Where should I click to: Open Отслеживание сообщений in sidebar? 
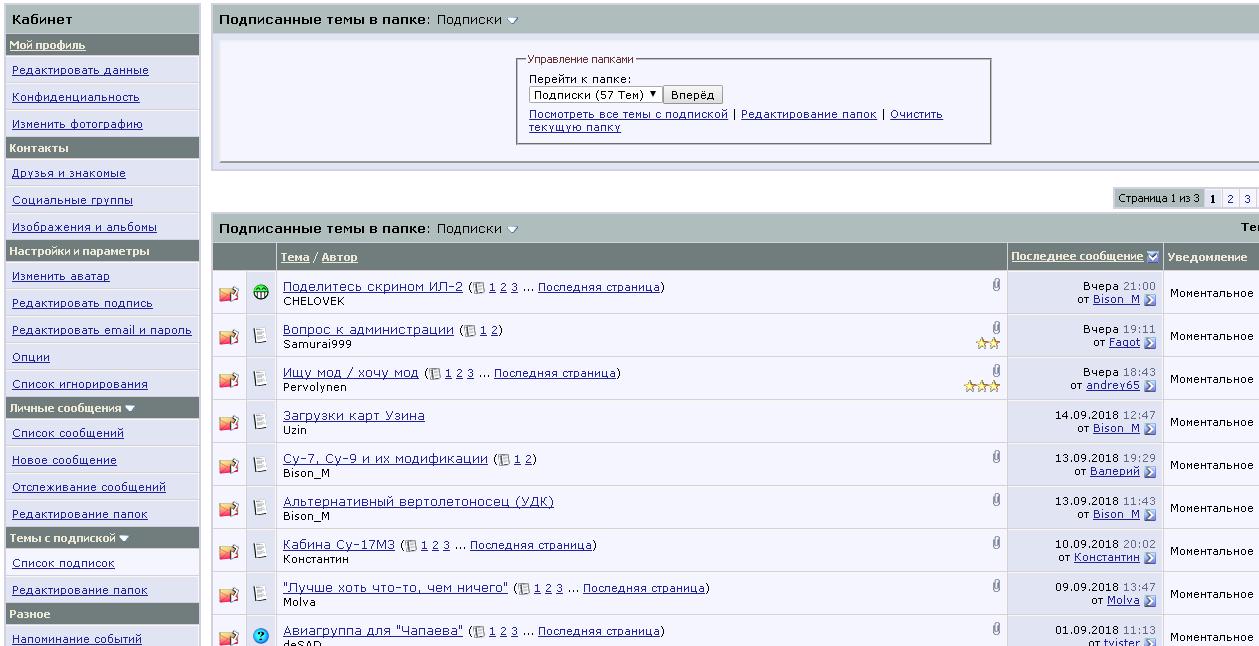pos(89,488)
